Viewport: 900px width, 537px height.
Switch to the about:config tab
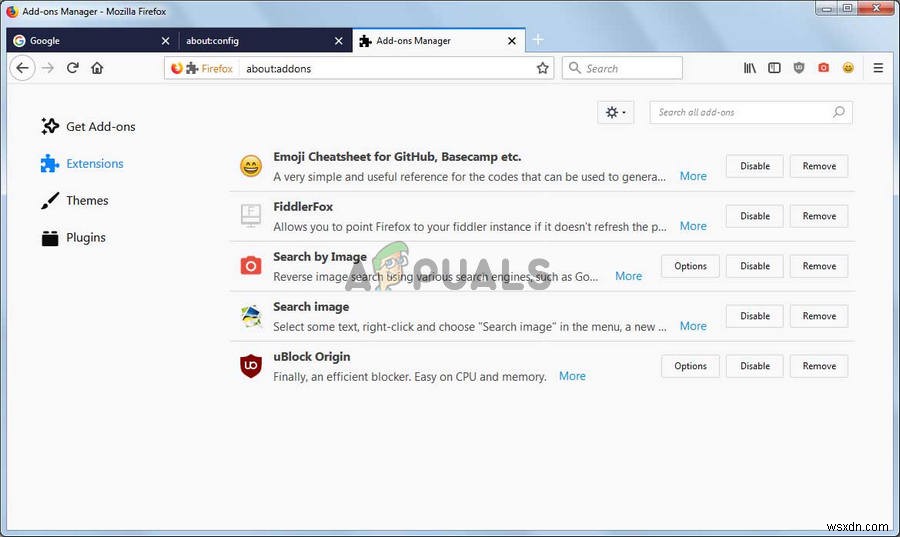tap(265, 41)
